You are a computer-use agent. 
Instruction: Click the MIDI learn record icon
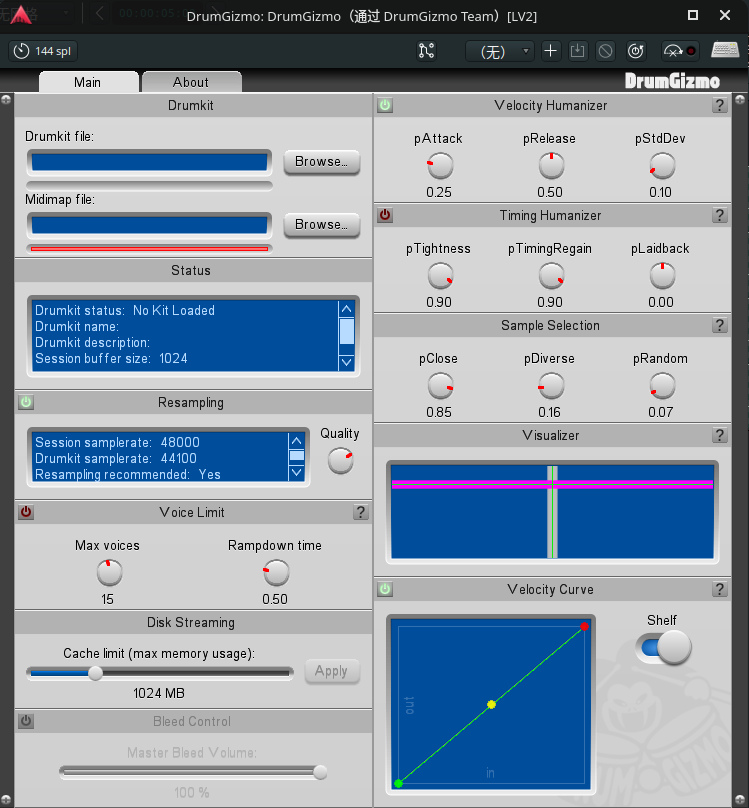(680, 51)
